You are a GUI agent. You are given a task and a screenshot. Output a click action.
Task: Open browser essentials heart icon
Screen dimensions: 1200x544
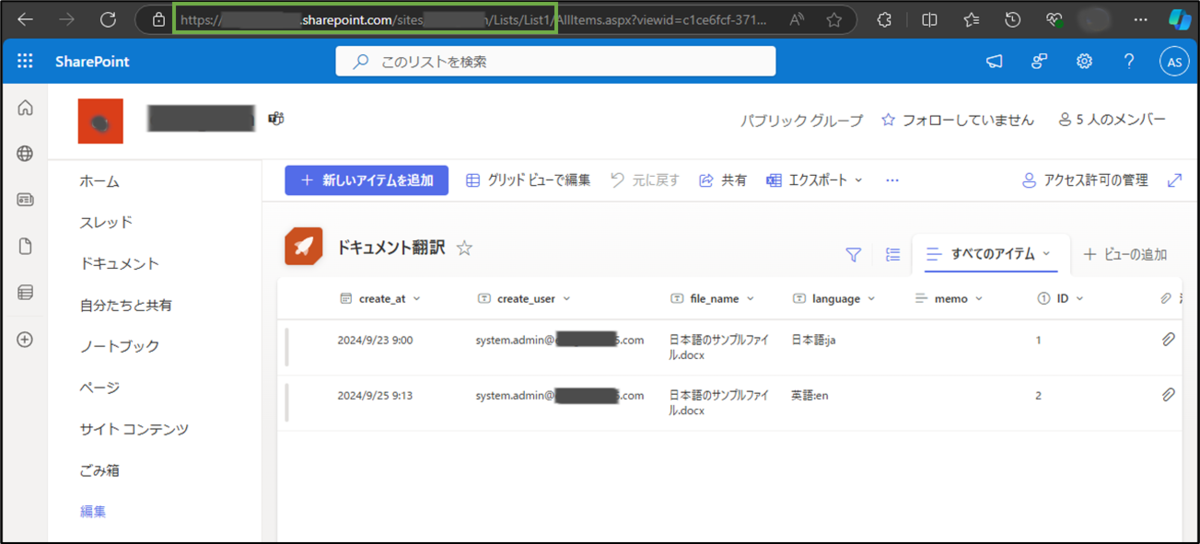coord(1054,19)
